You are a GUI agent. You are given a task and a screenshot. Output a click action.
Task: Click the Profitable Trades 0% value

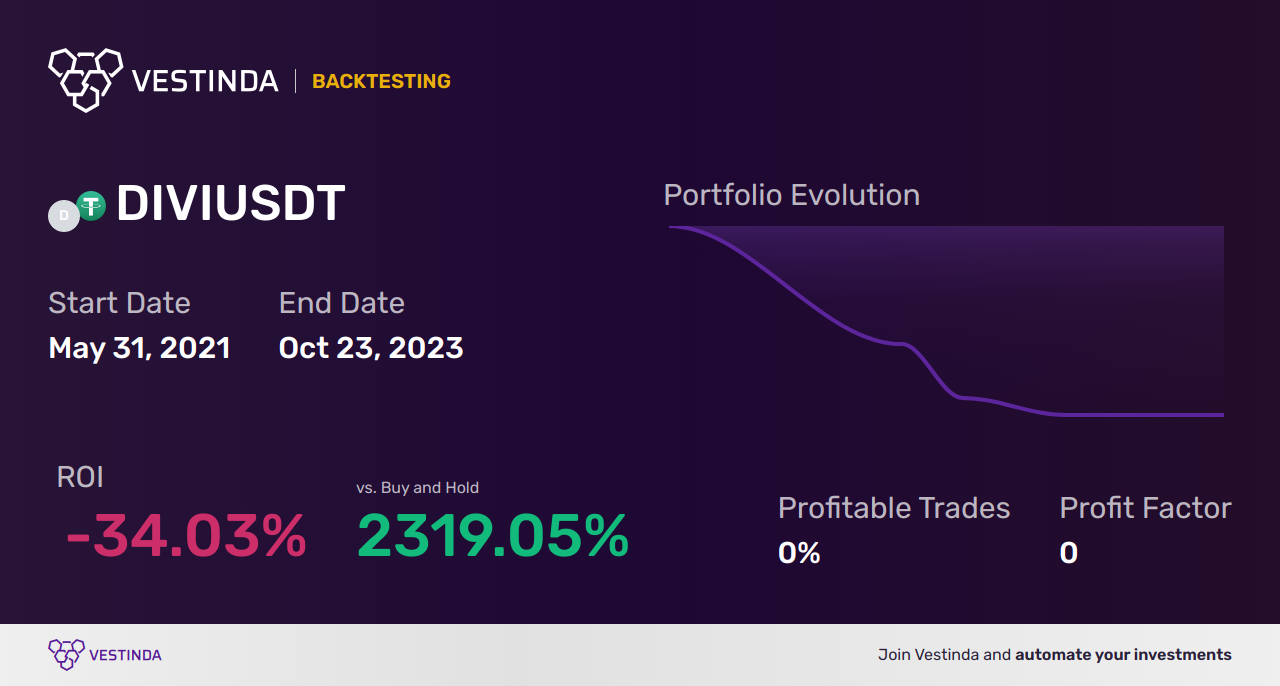pyautogui.click(x=799, y=553)
